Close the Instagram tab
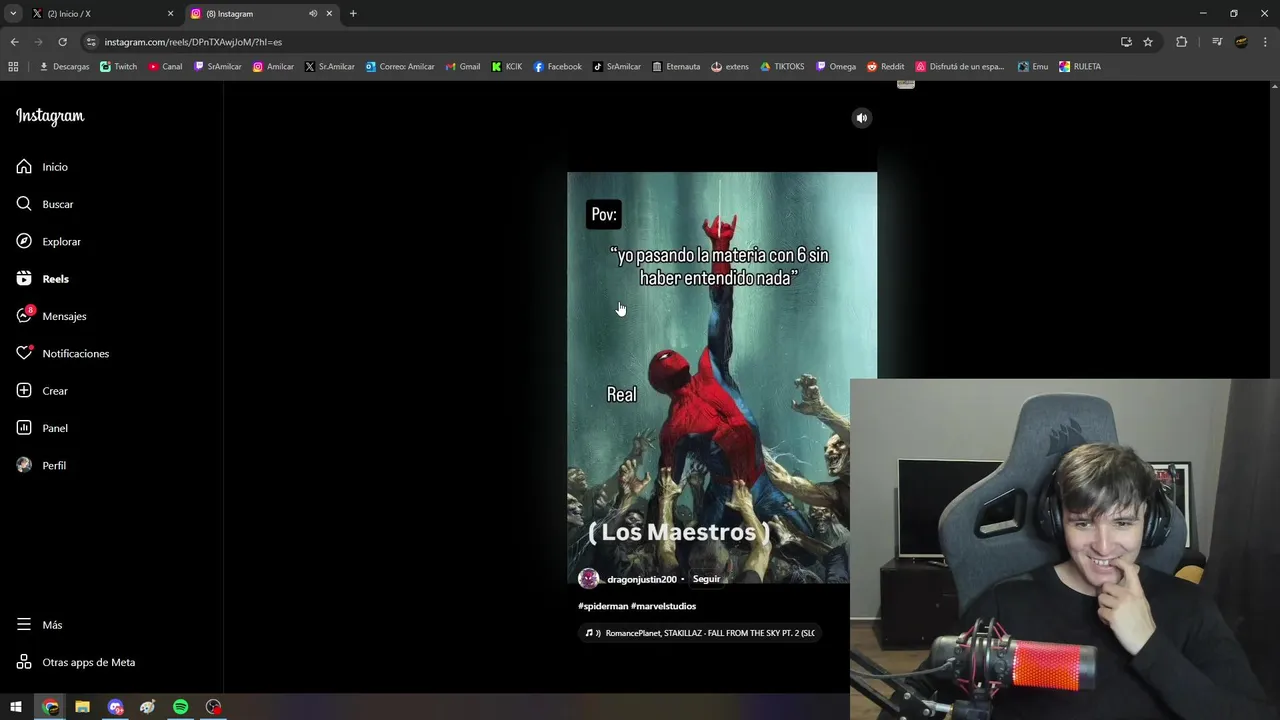The image size is (1280, 720). coord(329,14)
